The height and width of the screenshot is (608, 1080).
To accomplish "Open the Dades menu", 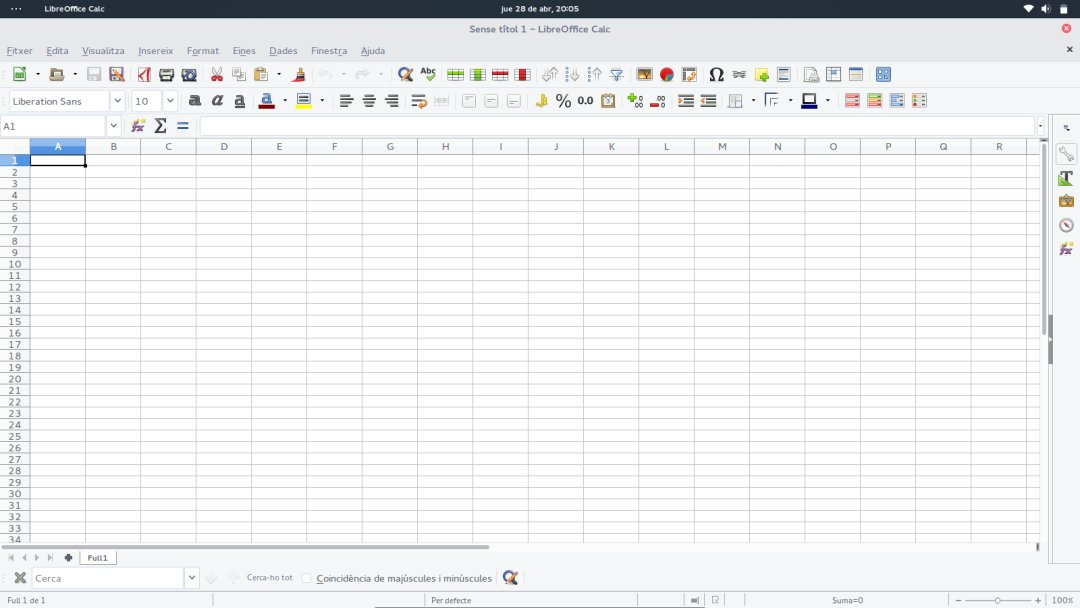I will 283,51.
